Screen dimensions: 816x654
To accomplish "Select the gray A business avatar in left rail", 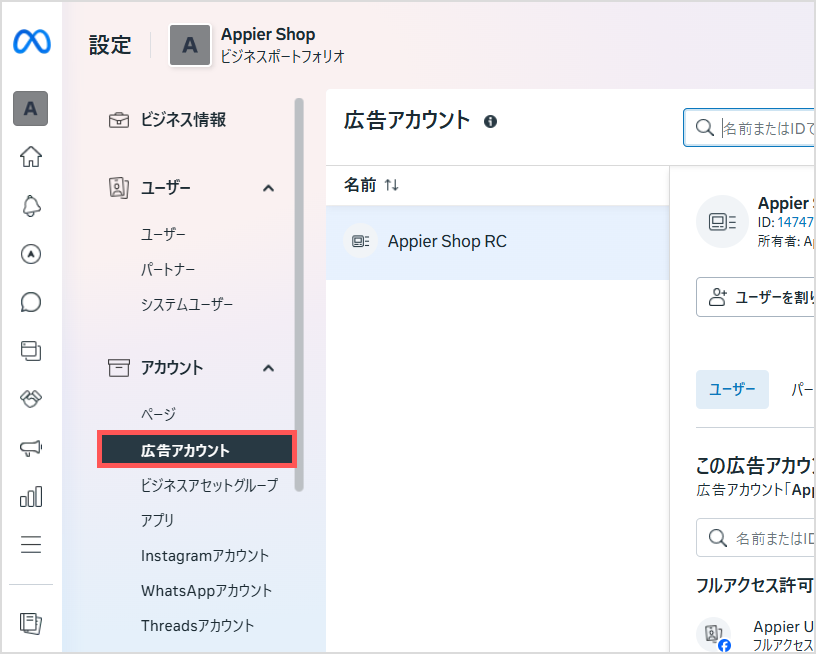I will pos(31,108).
